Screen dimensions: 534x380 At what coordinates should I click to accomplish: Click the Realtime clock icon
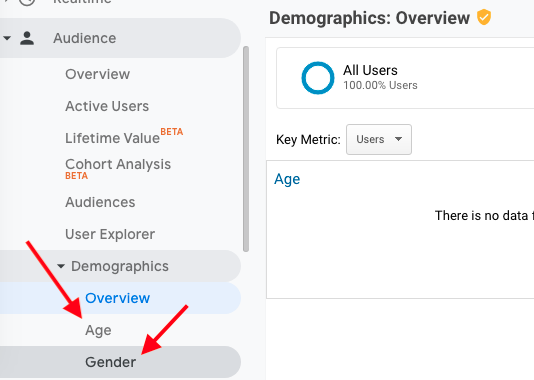27,2
